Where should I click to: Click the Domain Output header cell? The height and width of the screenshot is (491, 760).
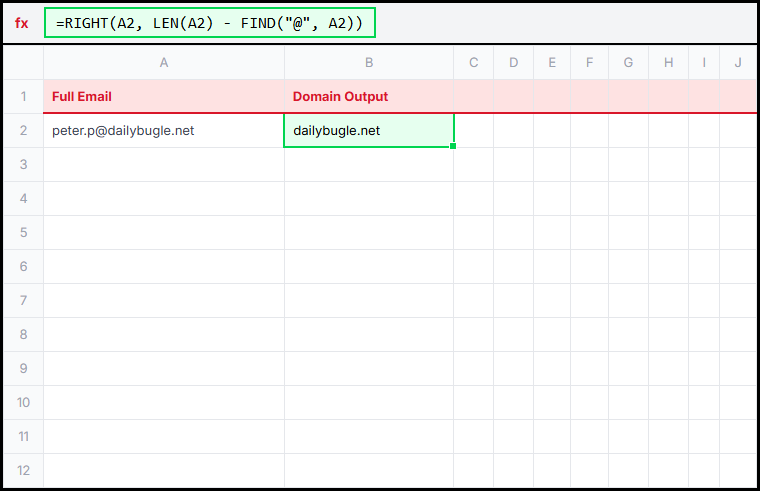[x=368, y=97]
